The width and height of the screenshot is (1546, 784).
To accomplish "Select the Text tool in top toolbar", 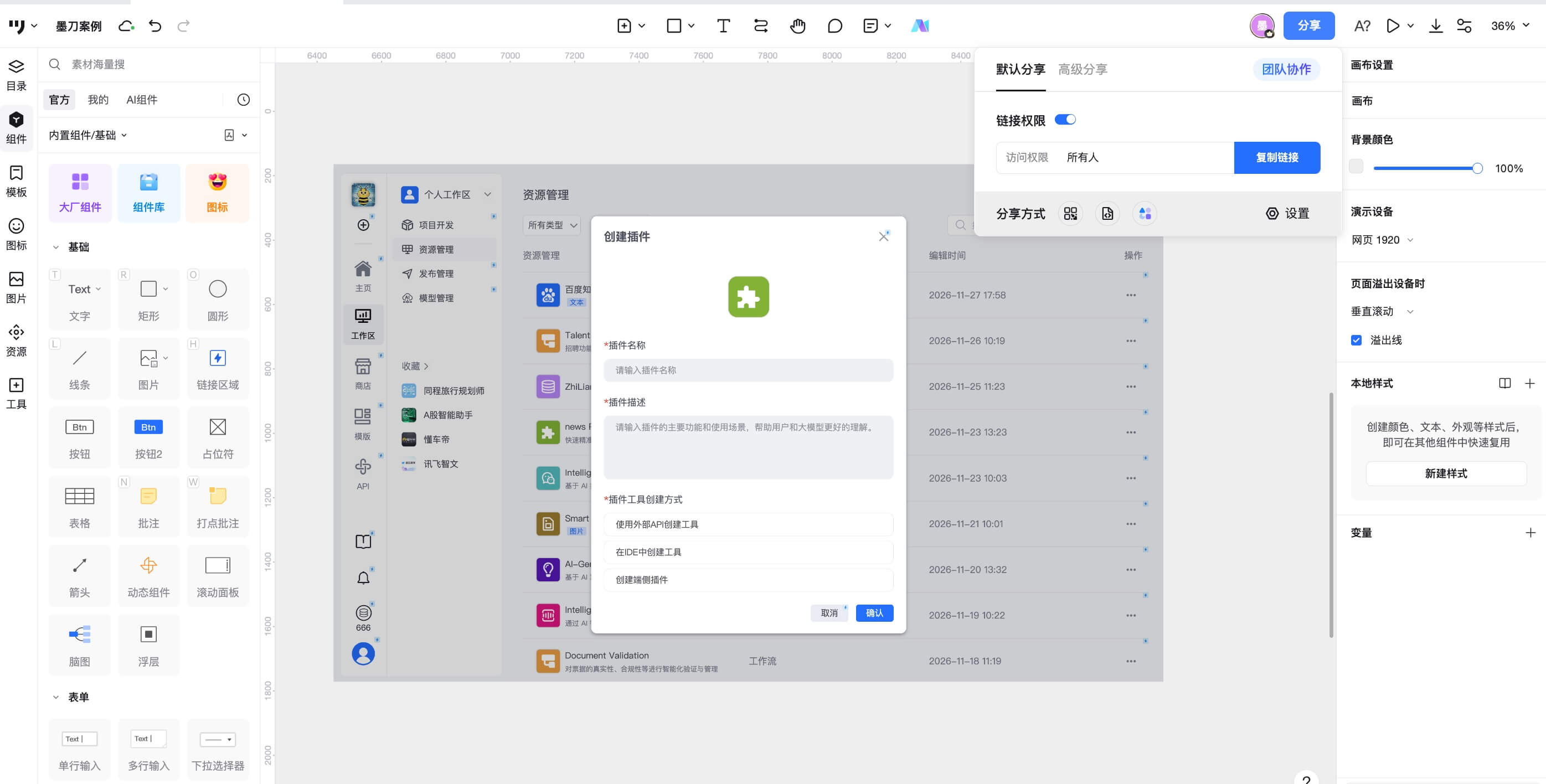I will [723, 26].
